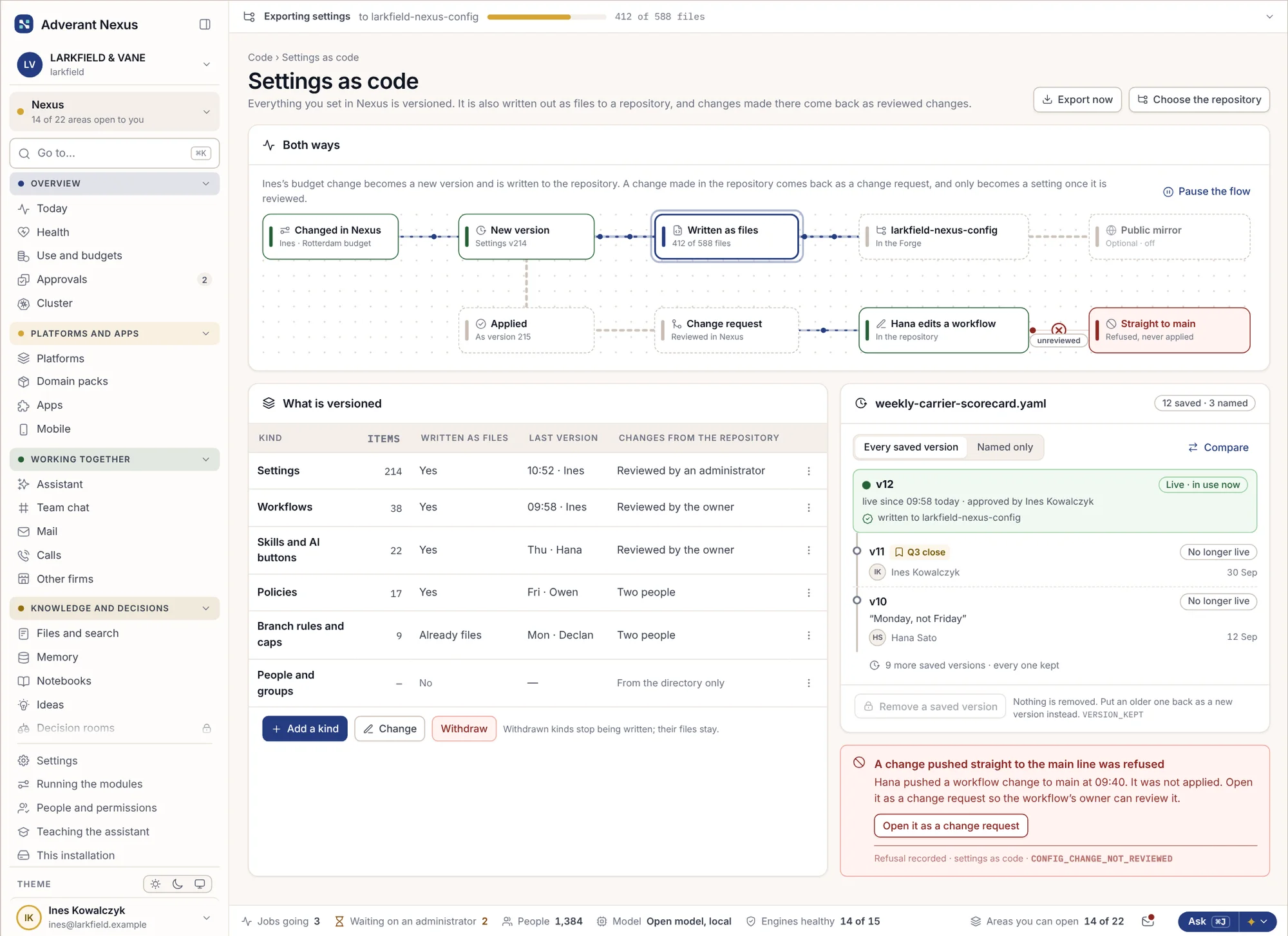Open the Cluster sidebar item

pos(115,303)
